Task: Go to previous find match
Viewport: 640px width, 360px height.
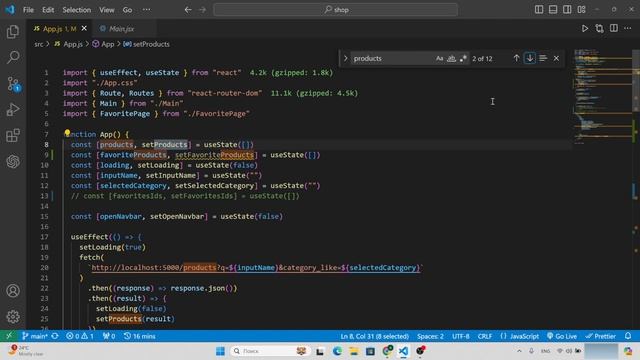Action: (x=516, y=58)
